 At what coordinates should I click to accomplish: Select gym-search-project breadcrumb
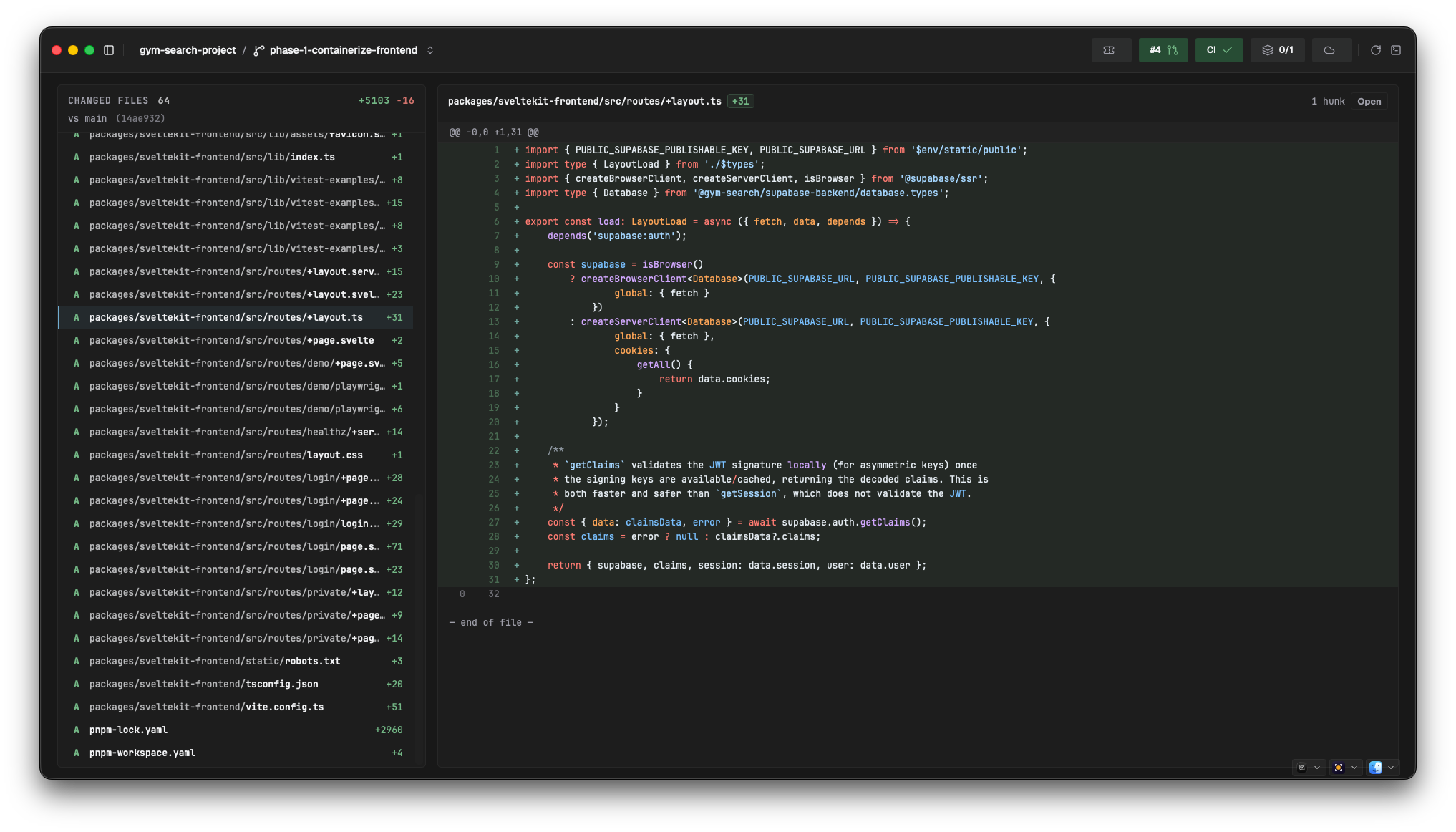click(188, 50)
